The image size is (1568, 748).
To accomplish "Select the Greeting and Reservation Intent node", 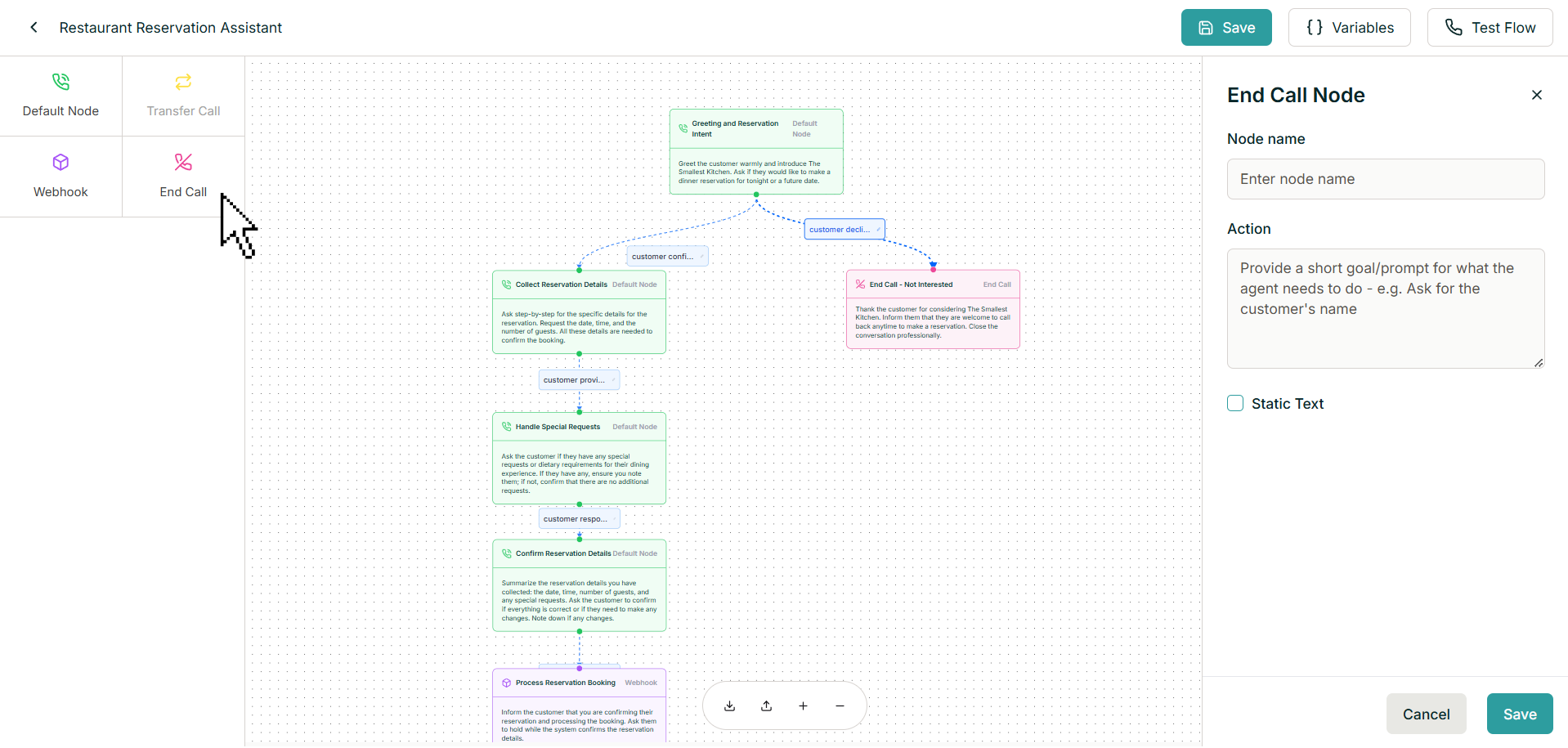I will 756,152.
